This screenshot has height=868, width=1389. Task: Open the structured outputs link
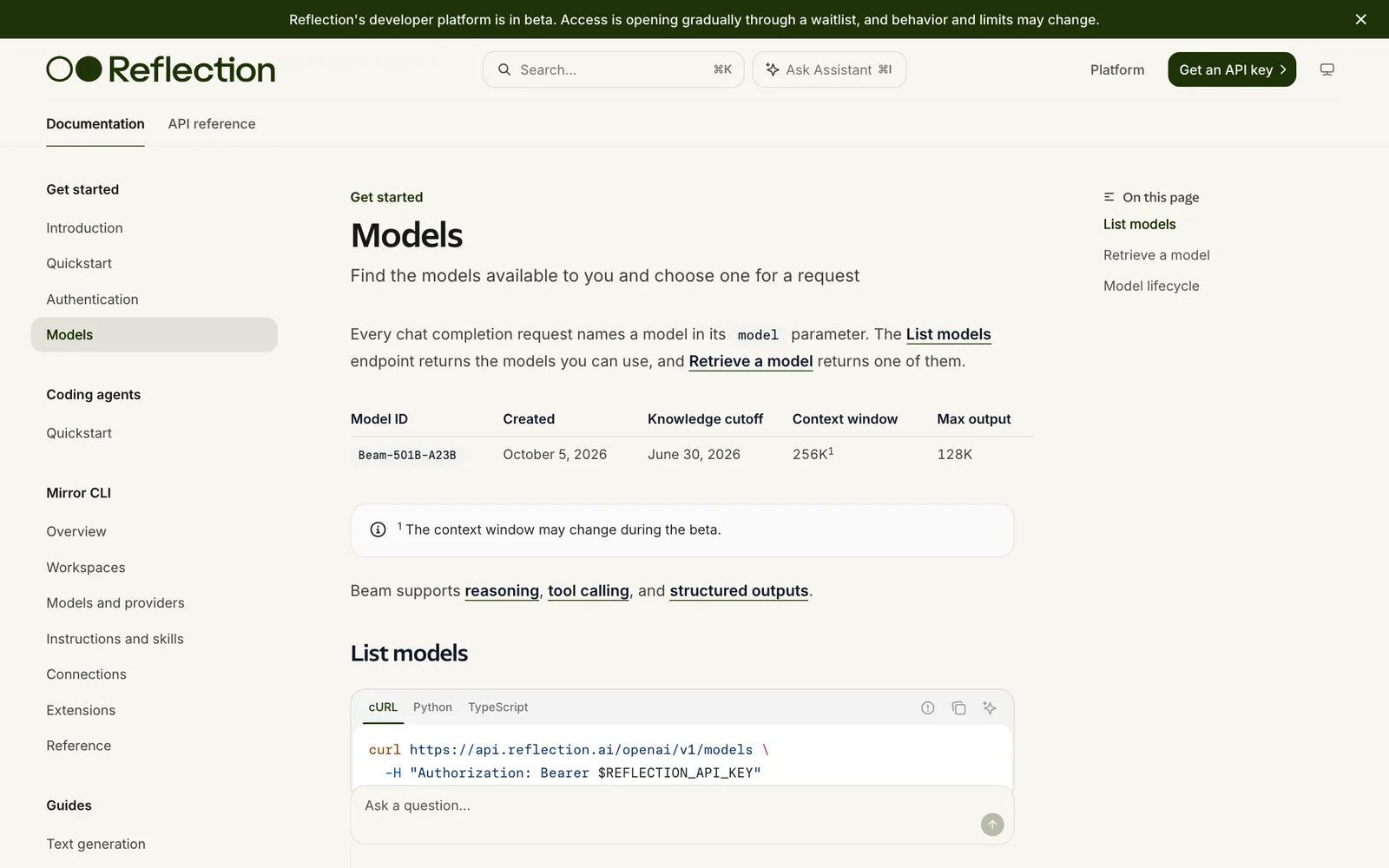tap(739, 591)
